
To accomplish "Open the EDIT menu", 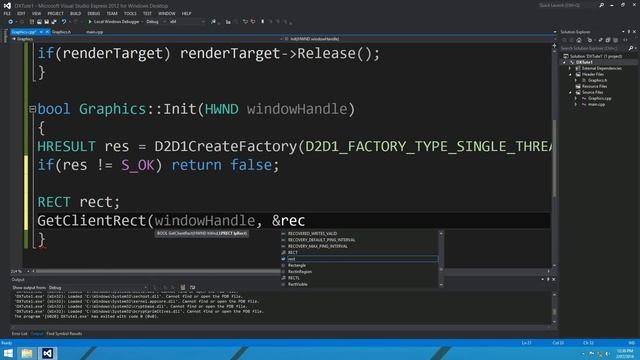I will pyautogui.click(x=21, y=13).
